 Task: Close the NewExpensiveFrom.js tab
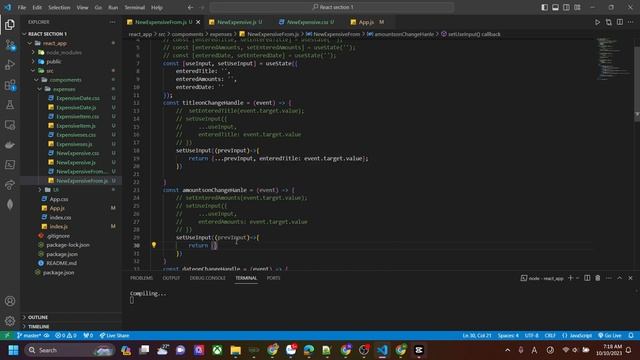[x=198, y=22]
